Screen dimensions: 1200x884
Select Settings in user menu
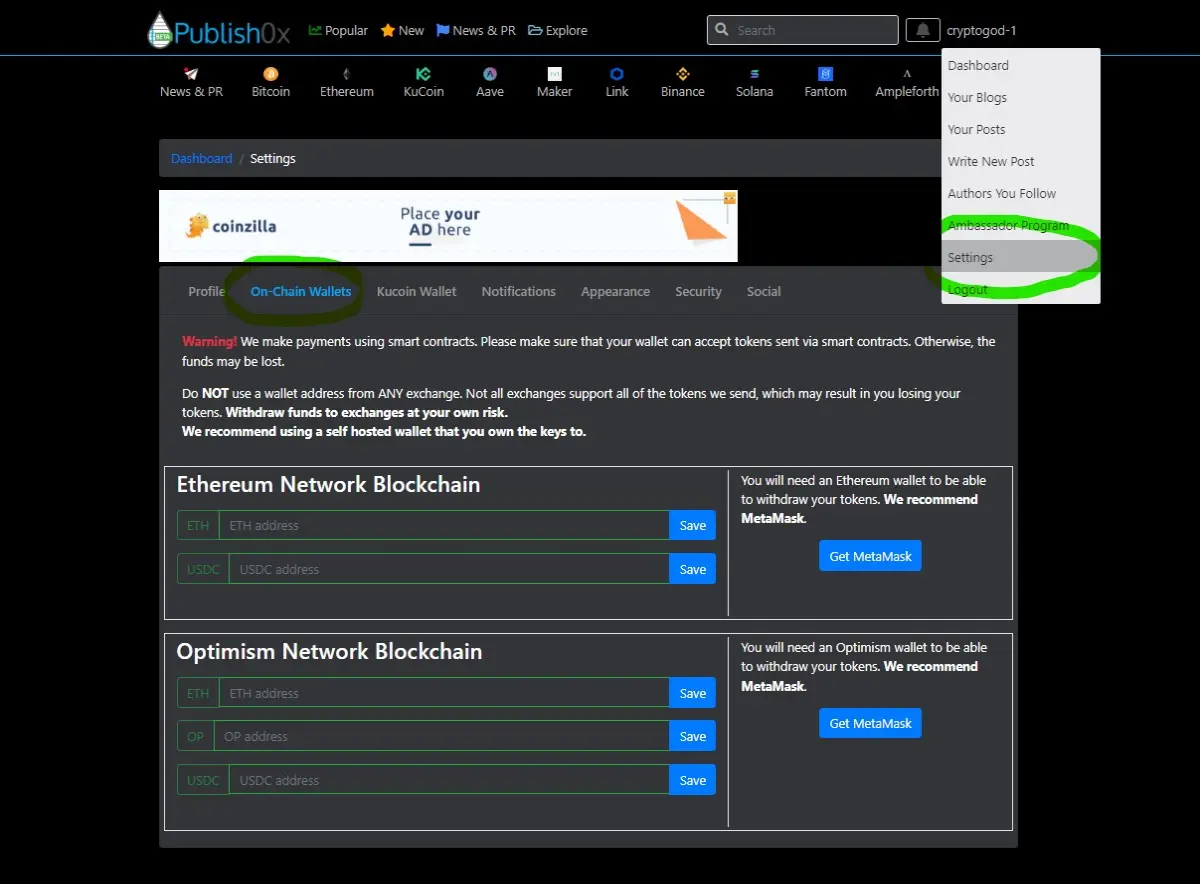coord(1020,257)
